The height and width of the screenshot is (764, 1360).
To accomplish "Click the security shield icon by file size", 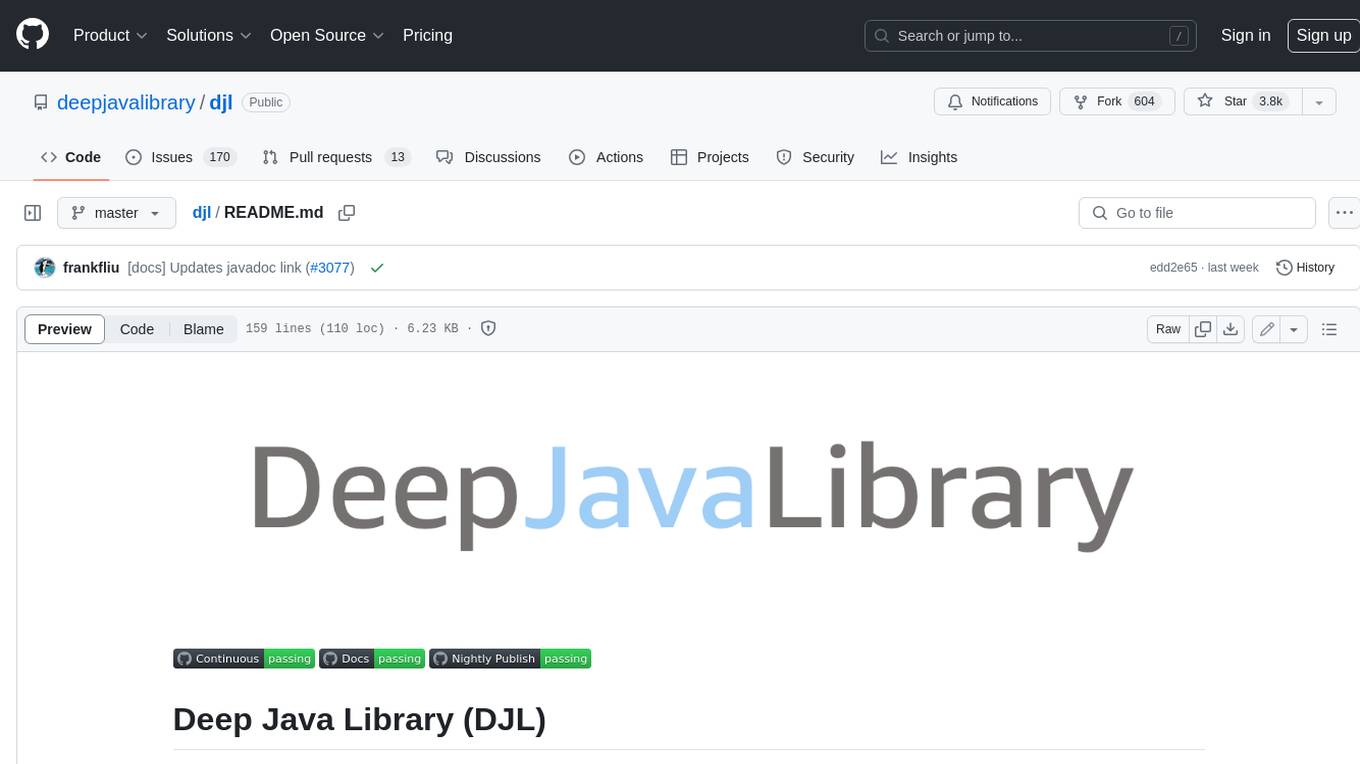I will coord(488,328).
